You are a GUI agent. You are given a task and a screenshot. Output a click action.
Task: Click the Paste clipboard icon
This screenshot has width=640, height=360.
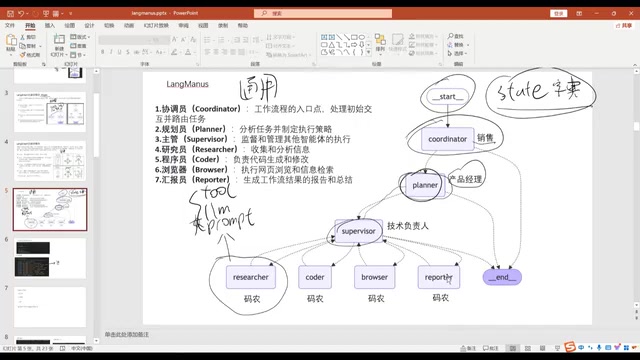click(11, 41)
